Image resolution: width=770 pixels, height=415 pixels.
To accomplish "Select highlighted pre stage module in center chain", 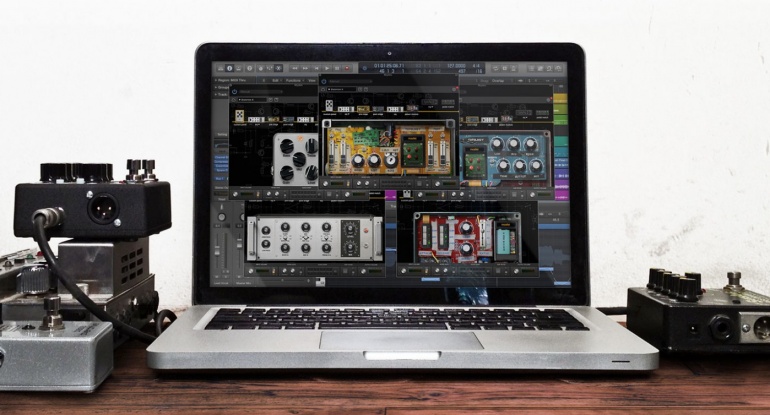I will [x=363, y=109].
